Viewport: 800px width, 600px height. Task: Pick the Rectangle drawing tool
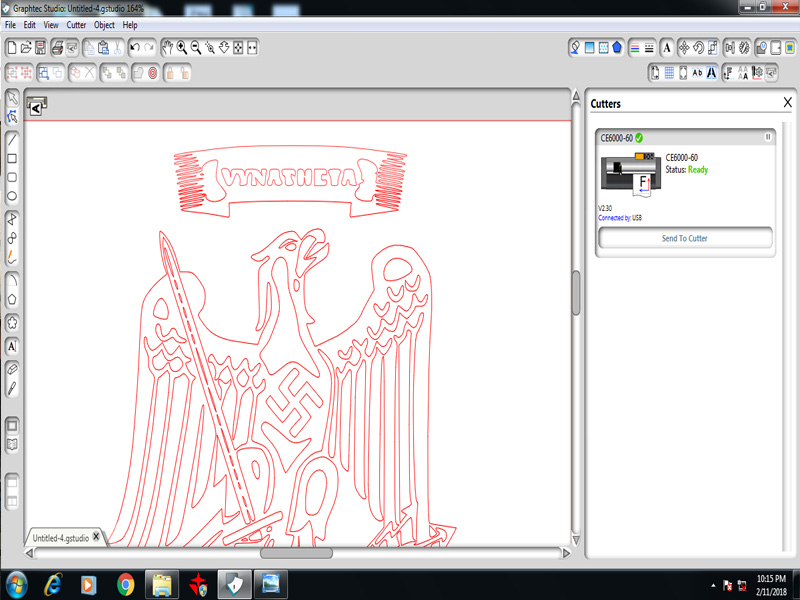pos(12,159)
